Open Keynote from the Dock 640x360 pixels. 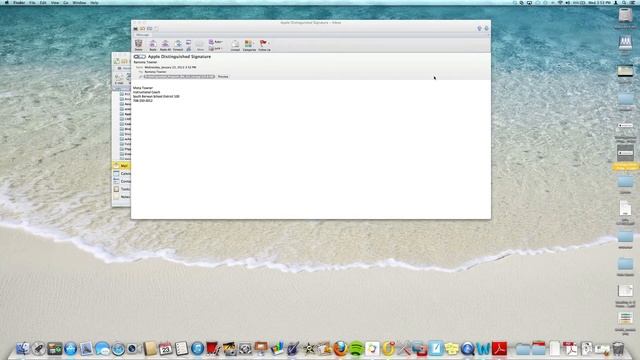(x=260, y=349)
